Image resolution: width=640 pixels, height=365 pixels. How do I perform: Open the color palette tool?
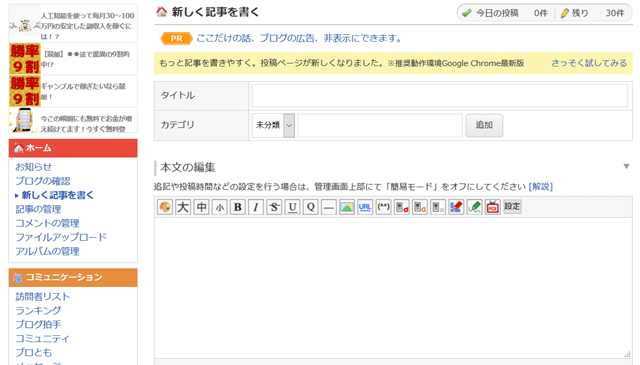click(165, 207)
